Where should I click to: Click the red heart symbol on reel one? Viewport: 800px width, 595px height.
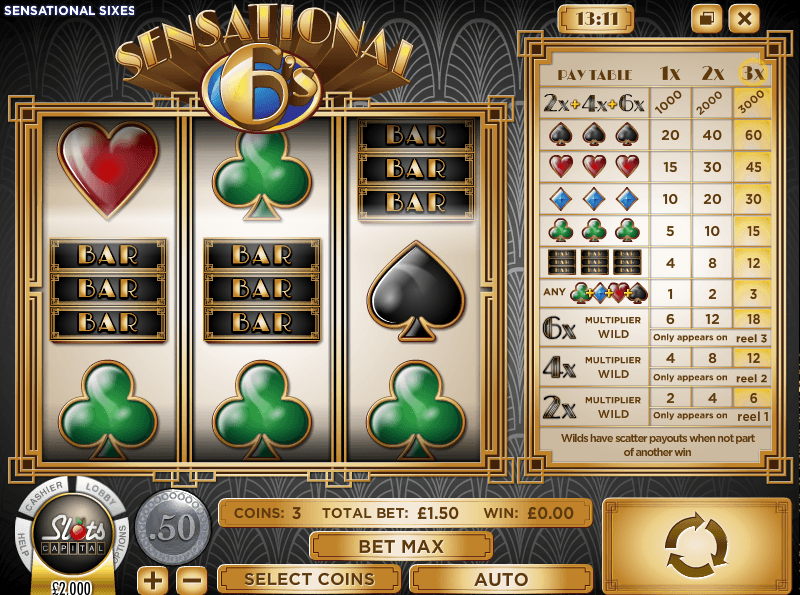point(108,168)
